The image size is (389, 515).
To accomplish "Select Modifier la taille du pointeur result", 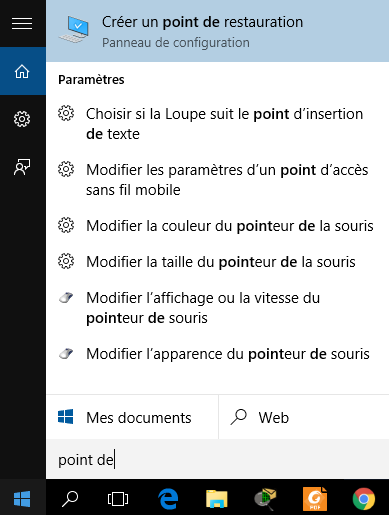I will point(217,262).
